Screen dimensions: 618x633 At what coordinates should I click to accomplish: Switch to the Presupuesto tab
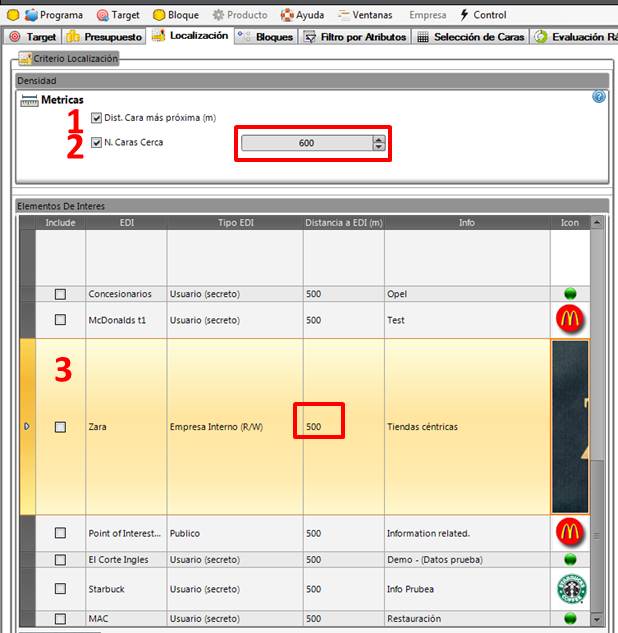(x=105, y=37)
